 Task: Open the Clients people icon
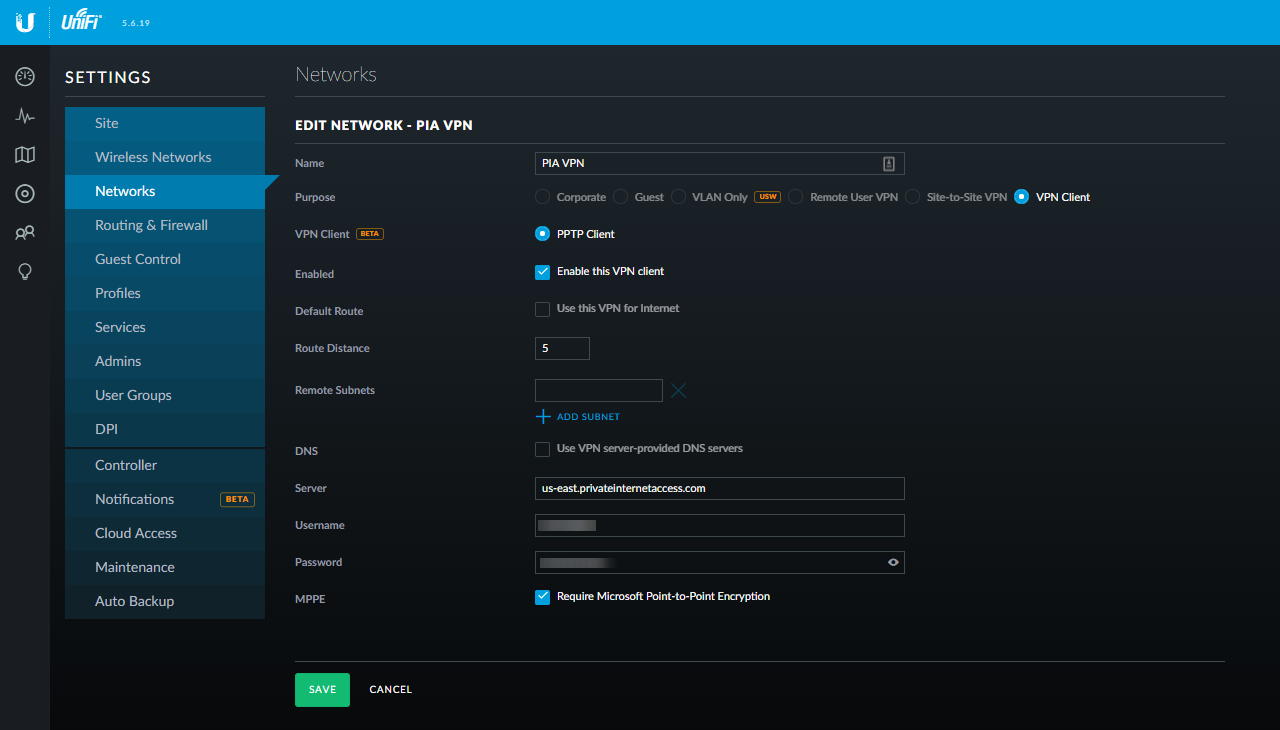tap(25, 233)
